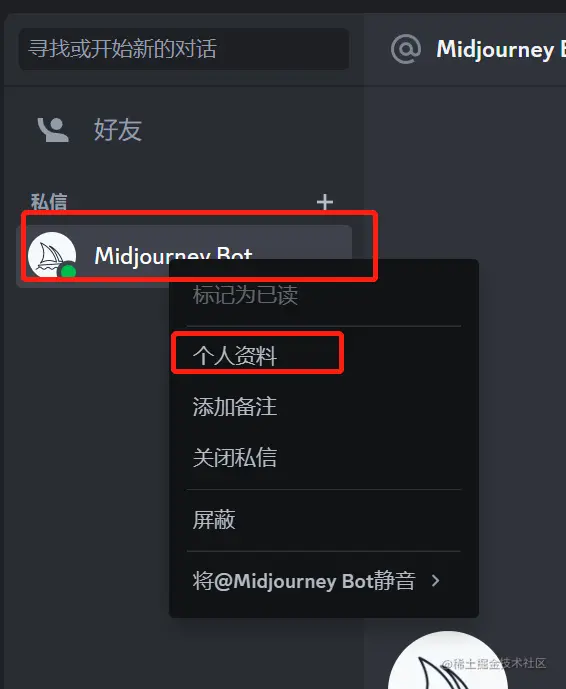Click the green online status dot
This screenshot has height=689, width=566.
pyautogui.click(x=68, y=272)
